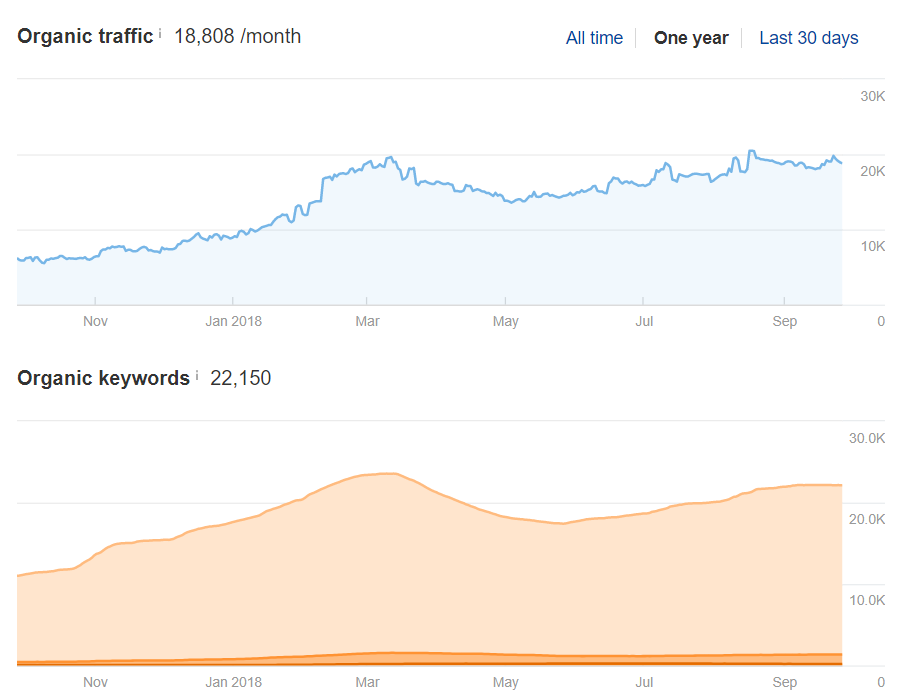The height and width of the screenshot is (699, 902).
Task: Switch to the All time view
Action: pyautogui.click(x=594, y=38)
